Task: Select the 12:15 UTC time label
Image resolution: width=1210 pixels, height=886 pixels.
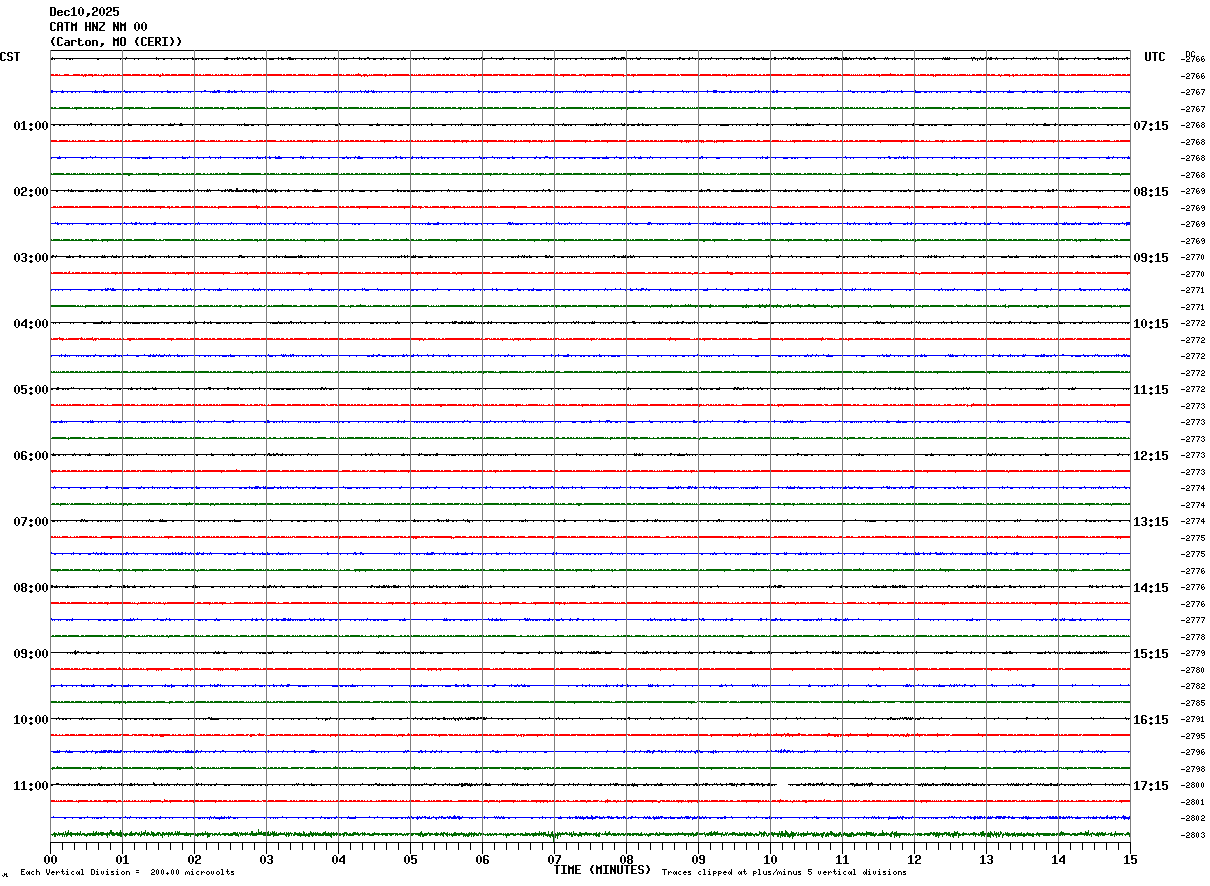Action: coord(1151,456)
